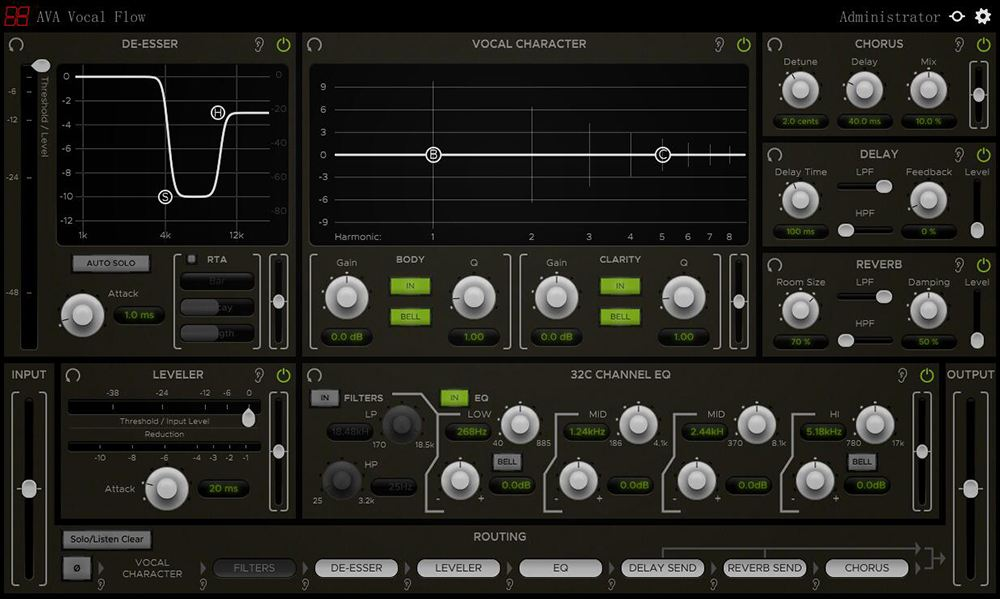Toggle the VOCAL CHARACTER power button
The height and width of the screenshot is (599, 1000).
tap(744, 45)
